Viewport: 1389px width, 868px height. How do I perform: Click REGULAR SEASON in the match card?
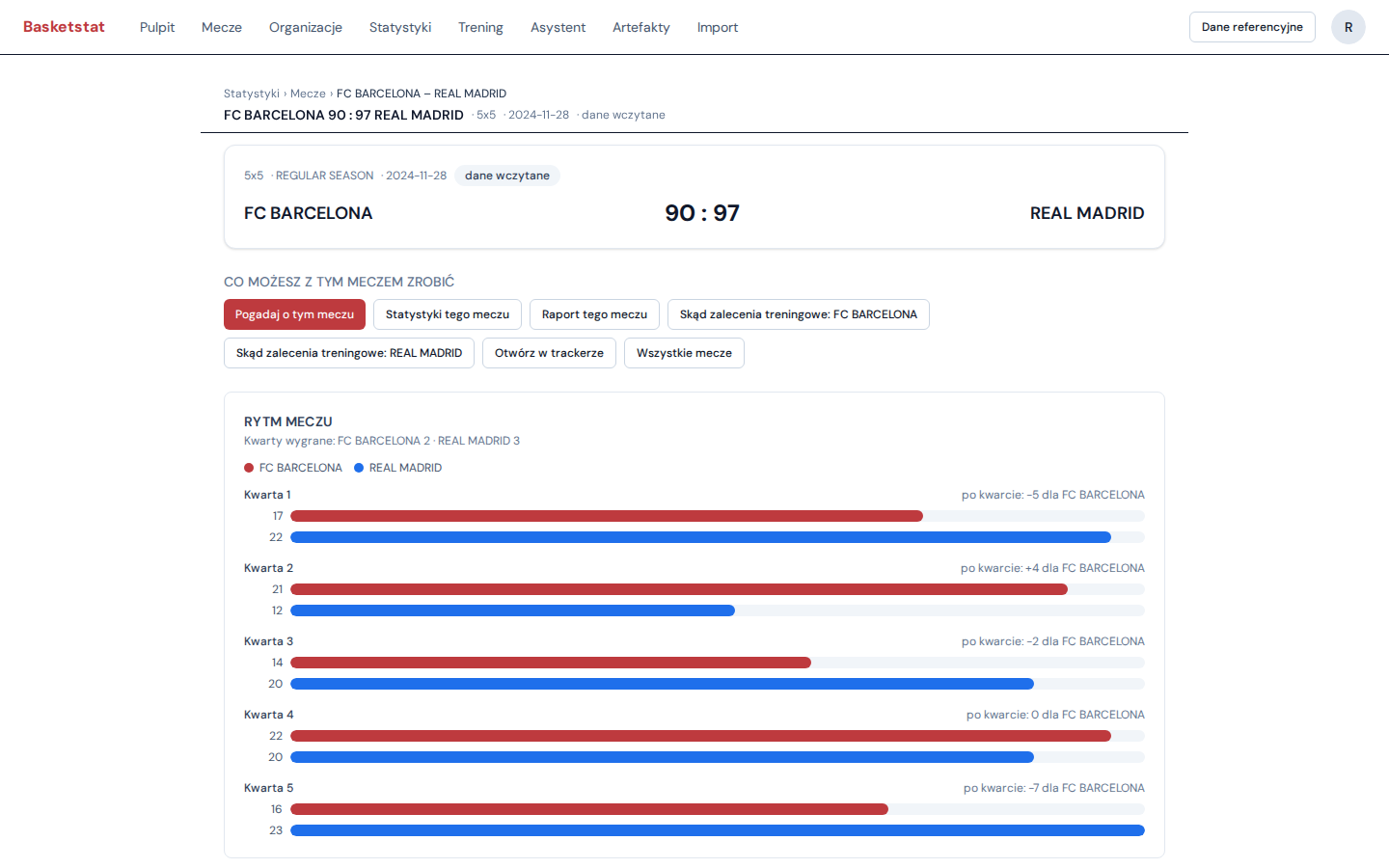coord(324,176)
